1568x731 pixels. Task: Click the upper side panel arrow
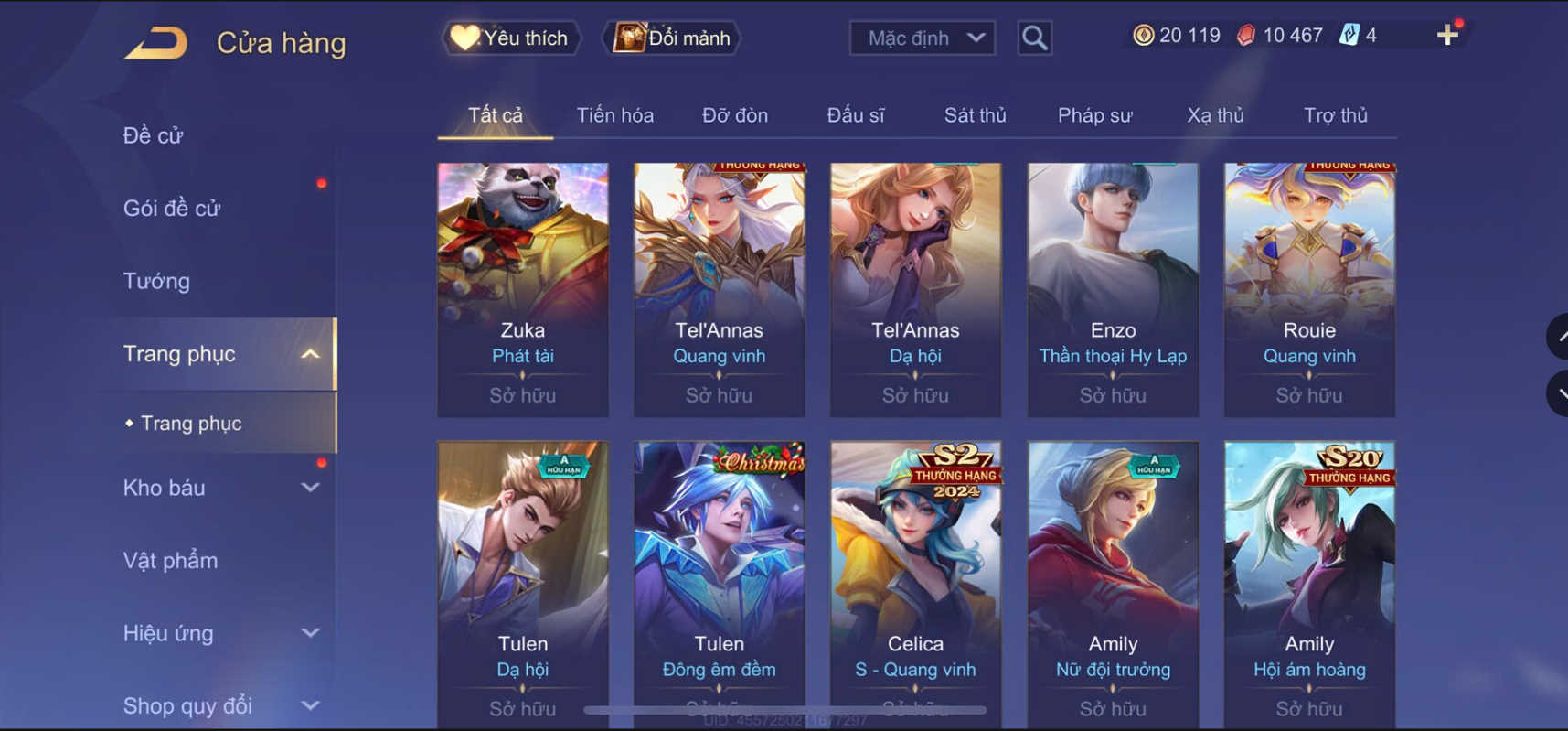(1558, 338)
